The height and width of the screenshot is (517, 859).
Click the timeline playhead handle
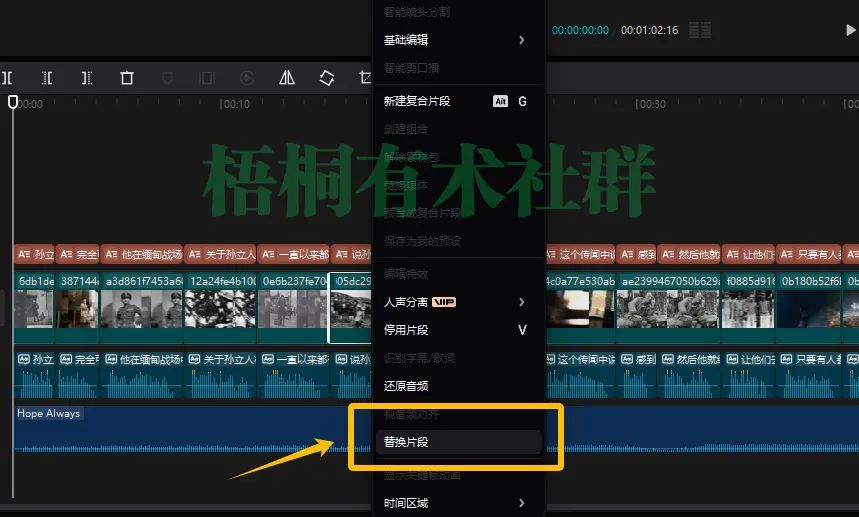[x=13, y=102]
